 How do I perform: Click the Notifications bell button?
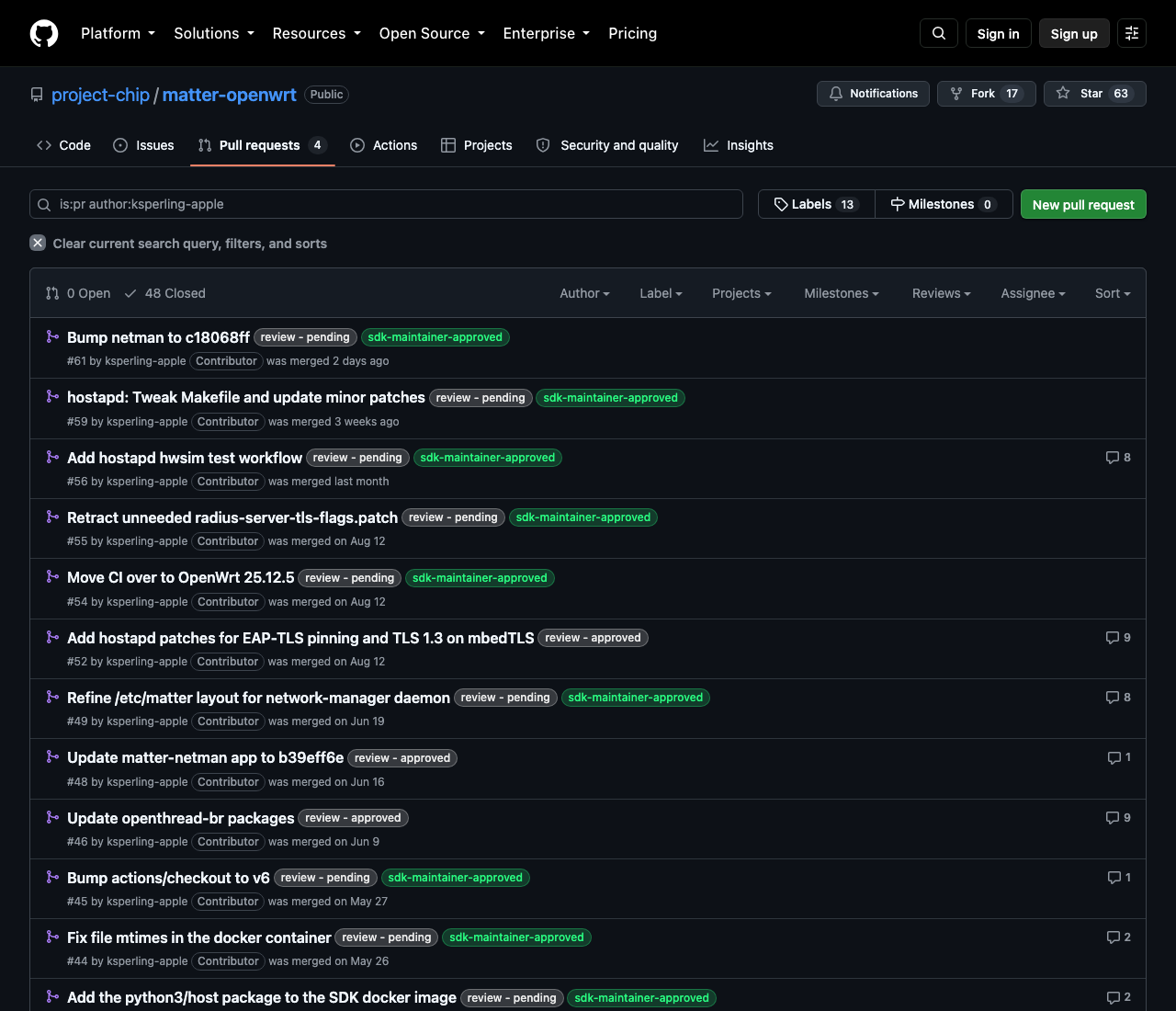pyautogui.click(x=873, y=94)
